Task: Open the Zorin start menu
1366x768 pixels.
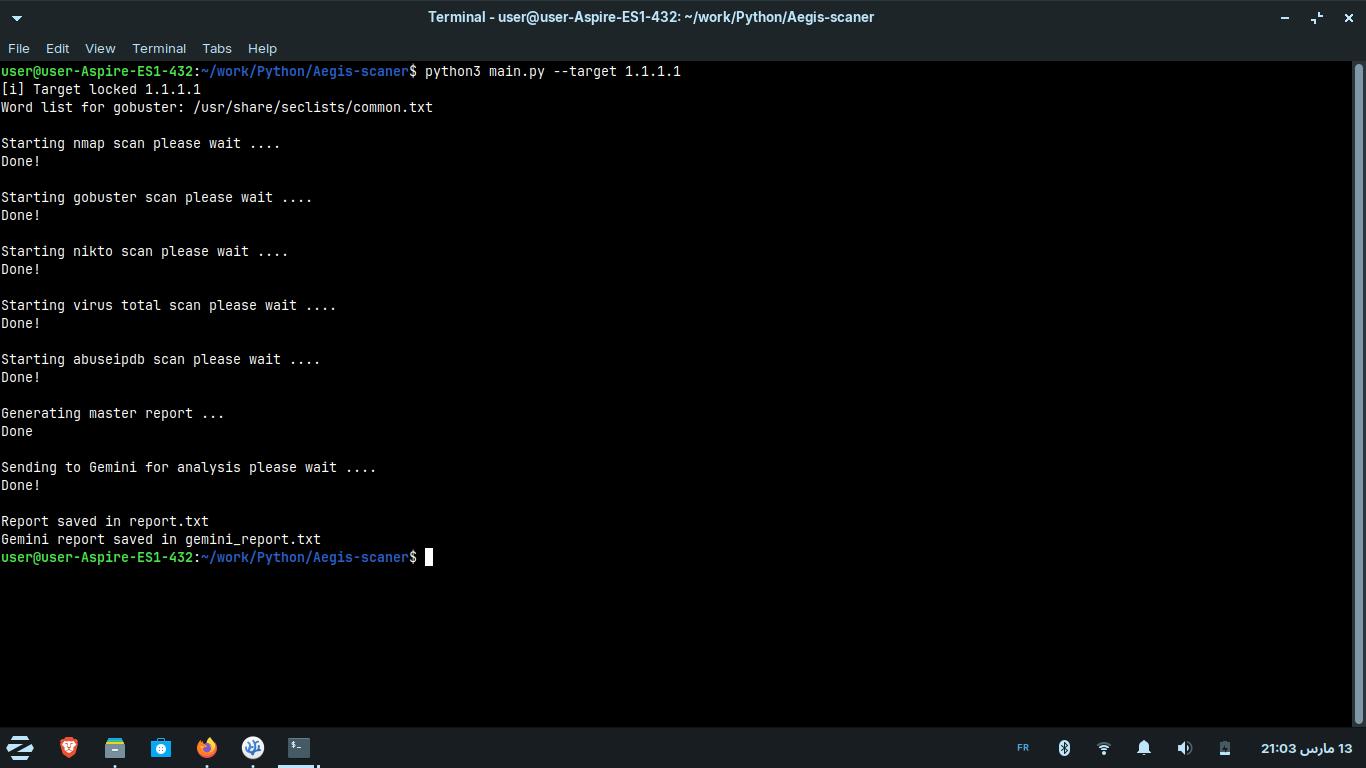Action: 20,747
